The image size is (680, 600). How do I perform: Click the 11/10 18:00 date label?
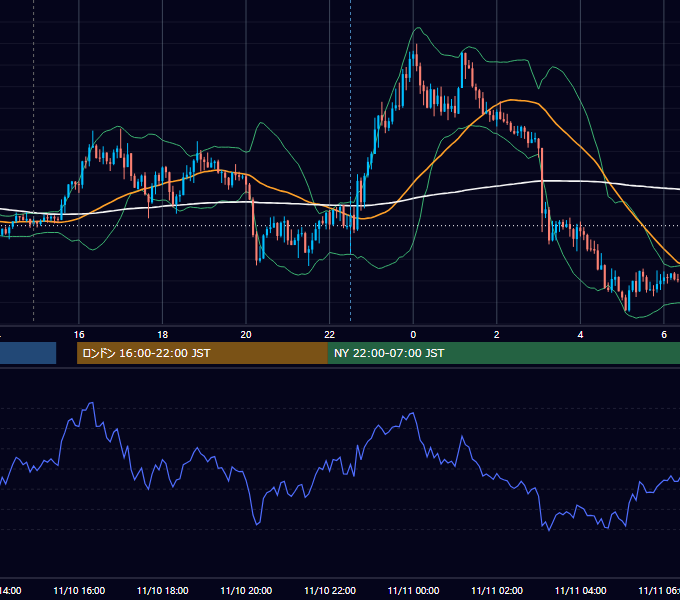pyautogui.click(x=163, y=590)
